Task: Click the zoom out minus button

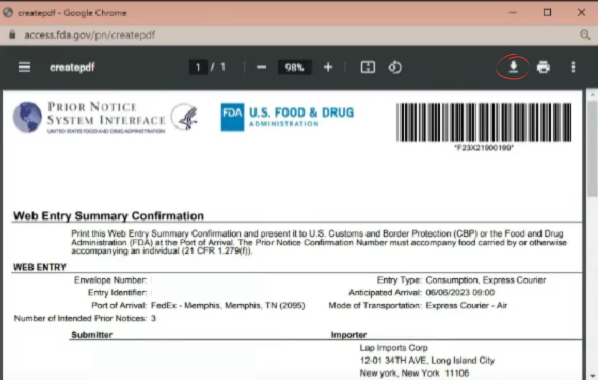Action: 261,68
